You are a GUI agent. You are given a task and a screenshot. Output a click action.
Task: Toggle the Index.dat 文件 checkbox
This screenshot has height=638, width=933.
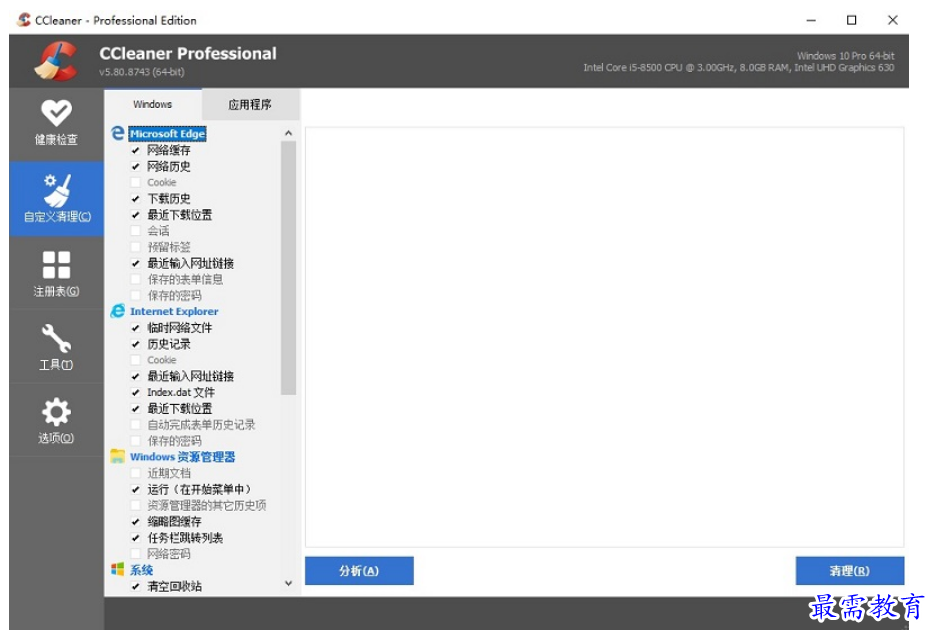coord(136,392)
